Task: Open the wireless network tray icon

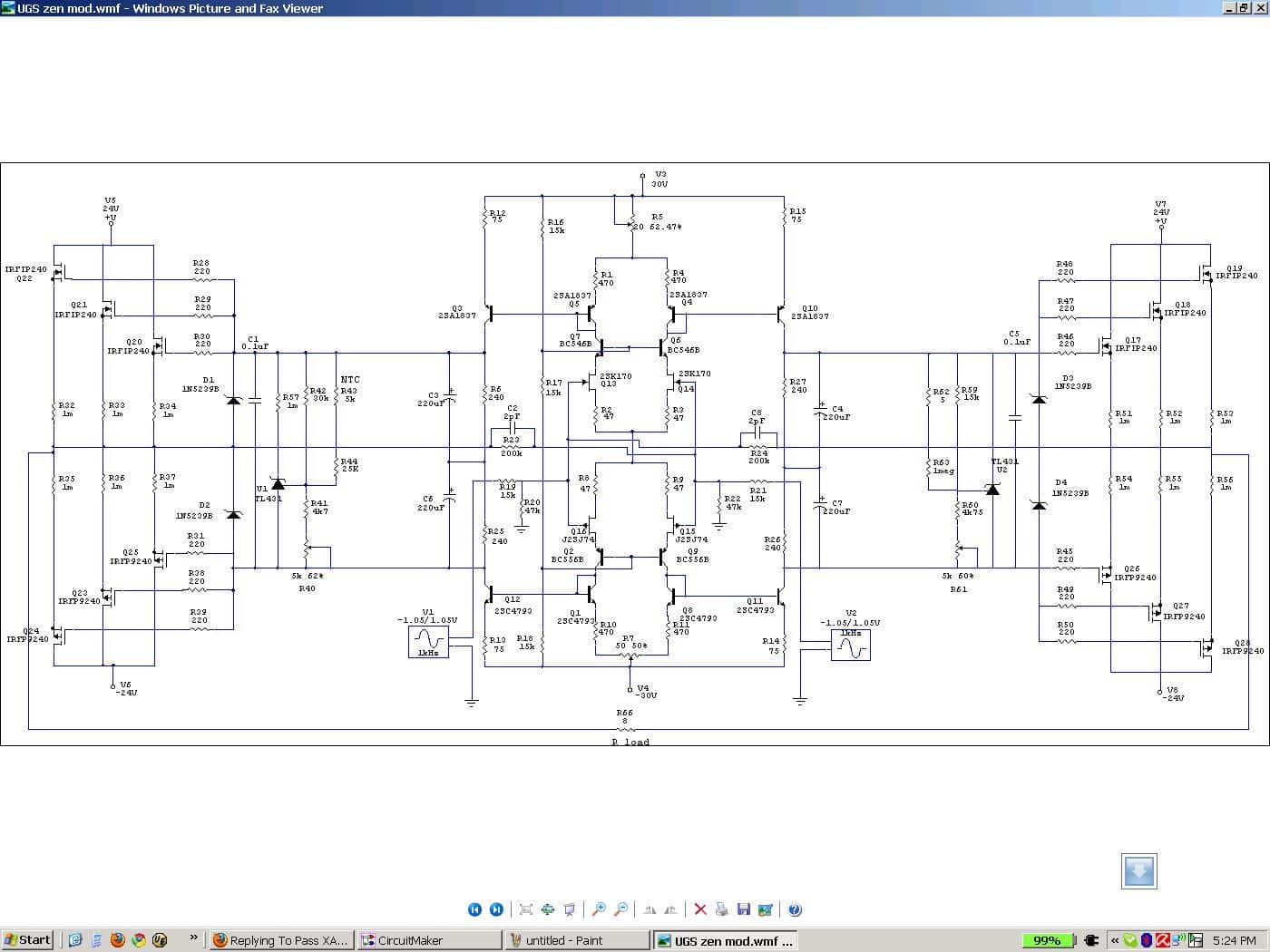Action: (1177, 940)
